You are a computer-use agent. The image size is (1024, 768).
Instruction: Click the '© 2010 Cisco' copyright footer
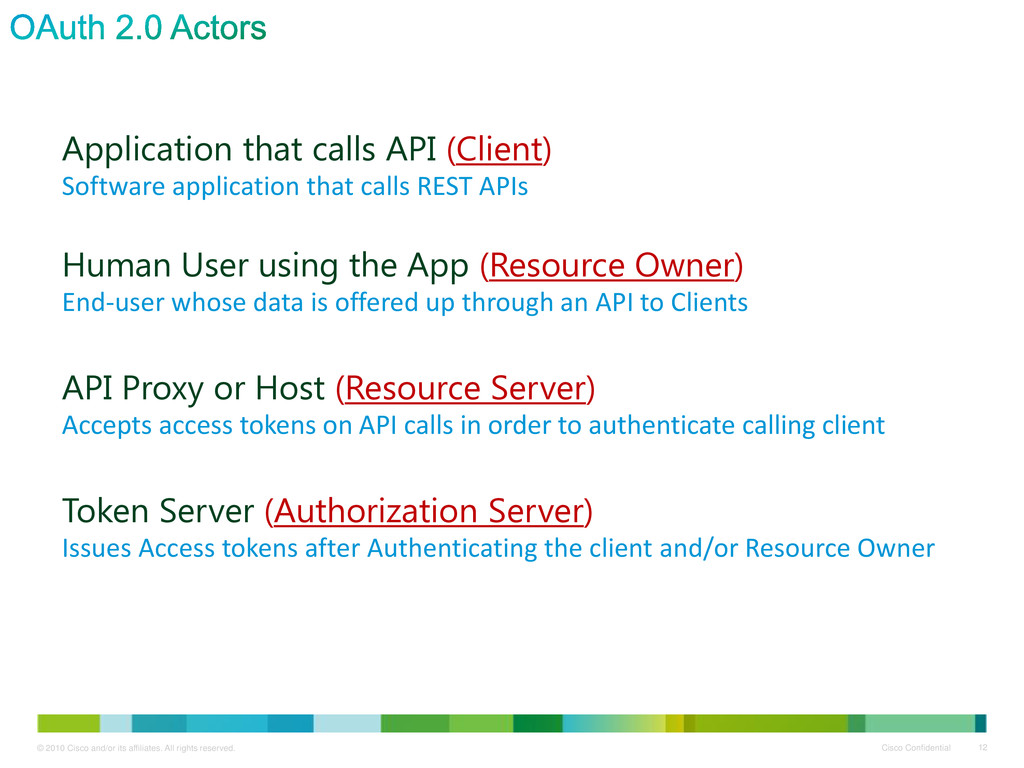coord(136,748)
